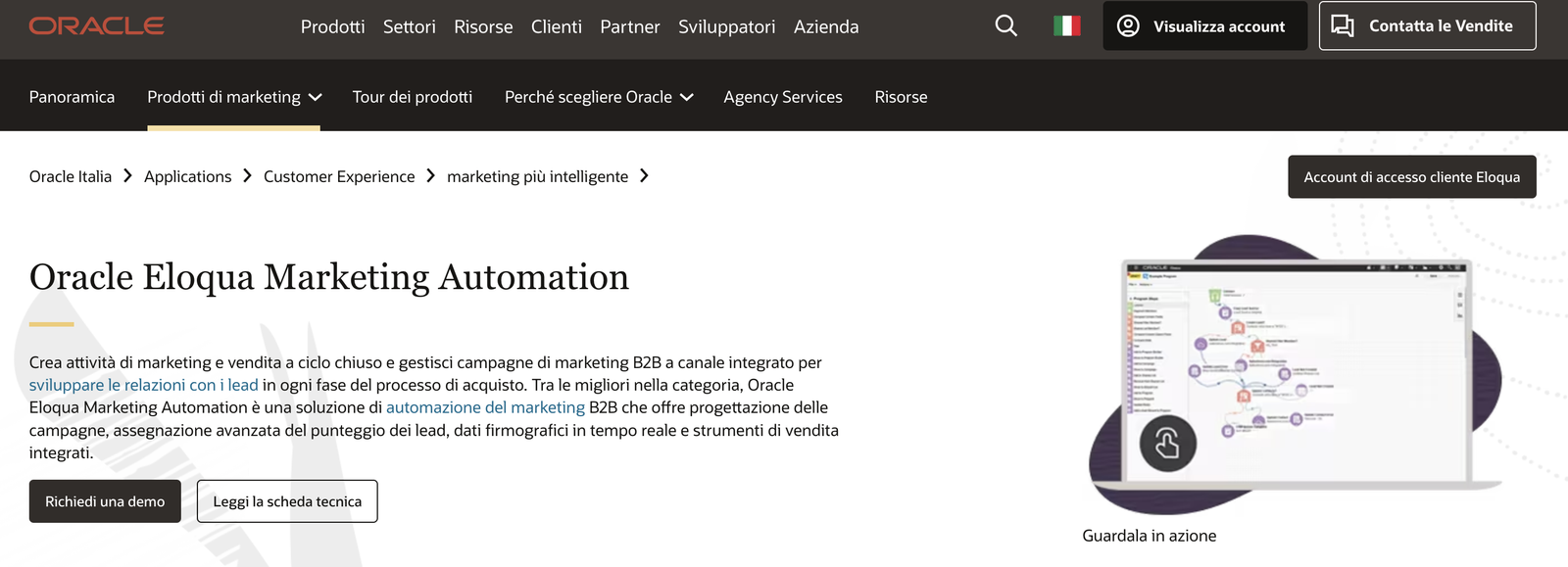
Task: Open the search magnifier icon
Action: point(1005,26)
